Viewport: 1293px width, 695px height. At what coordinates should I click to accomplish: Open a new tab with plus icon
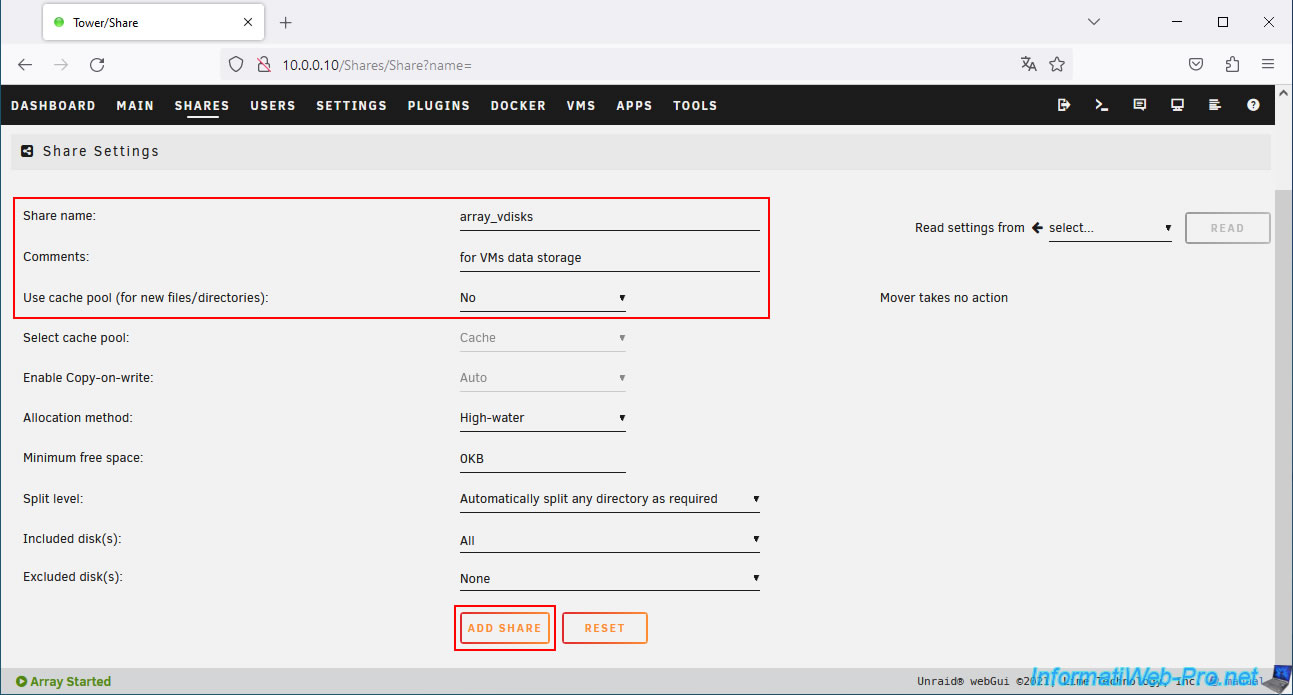[286, 22]
